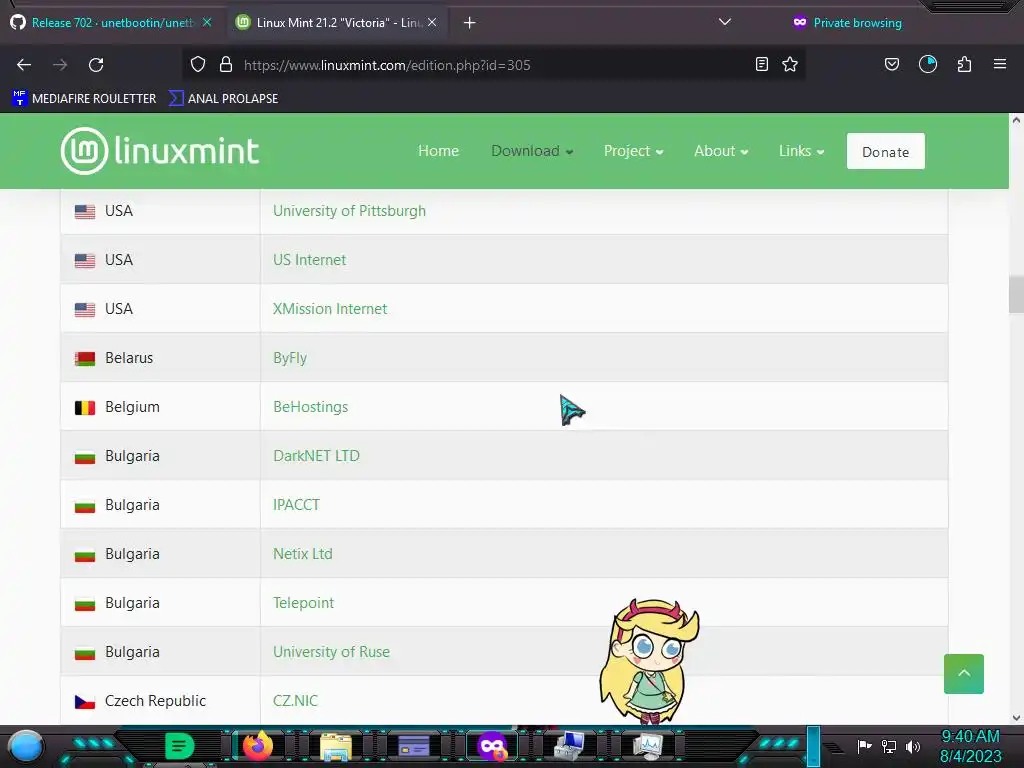Click the linuxmint logo
The height and width of the screenshot is (768, 1024).
pos(160,151)
